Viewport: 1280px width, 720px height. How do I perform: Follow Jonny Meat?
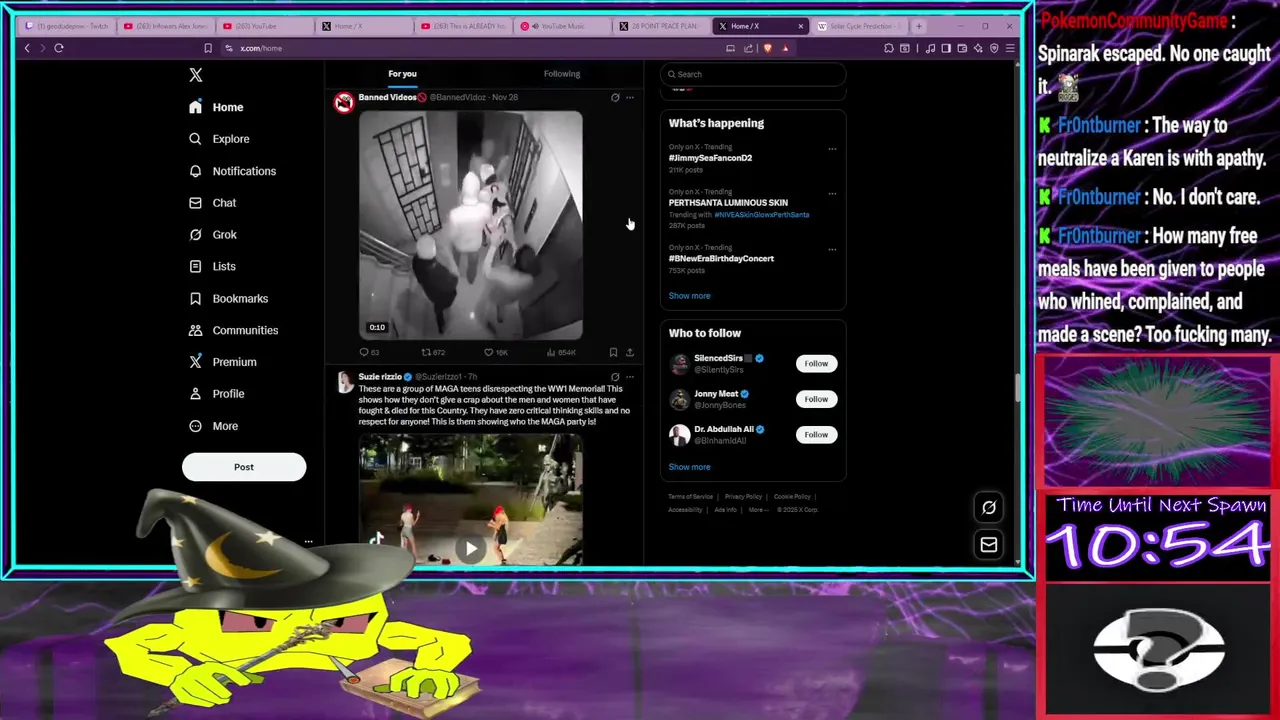816,399
